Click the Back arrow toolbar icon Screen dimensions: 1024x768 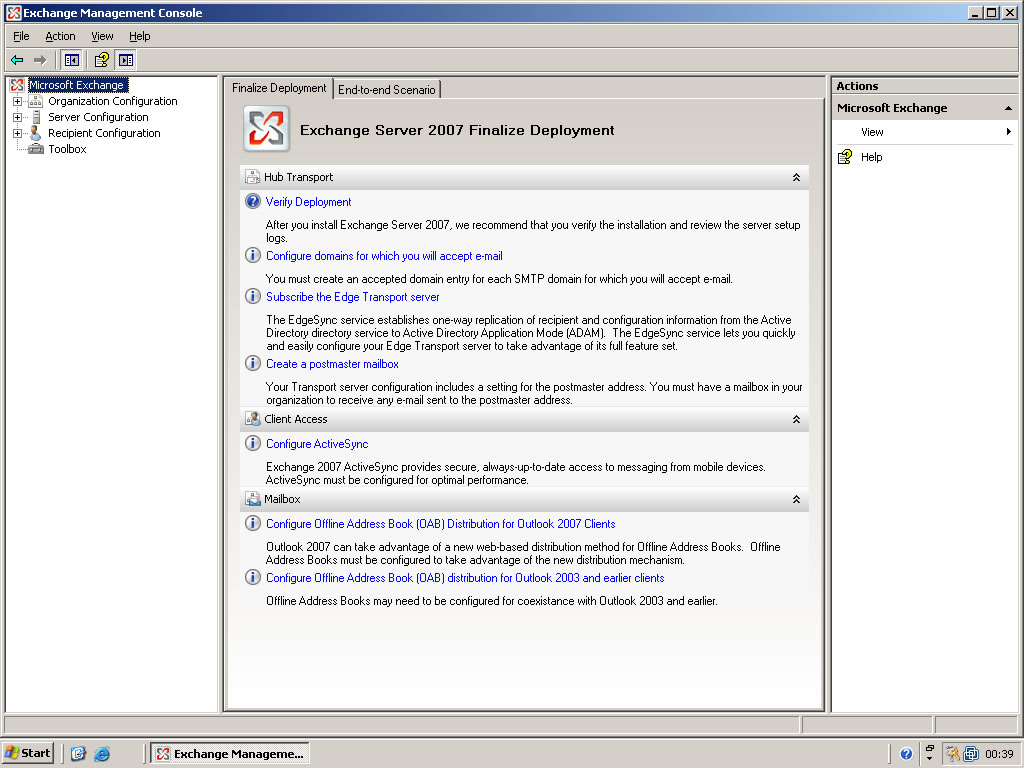click(x=17, y=60)
